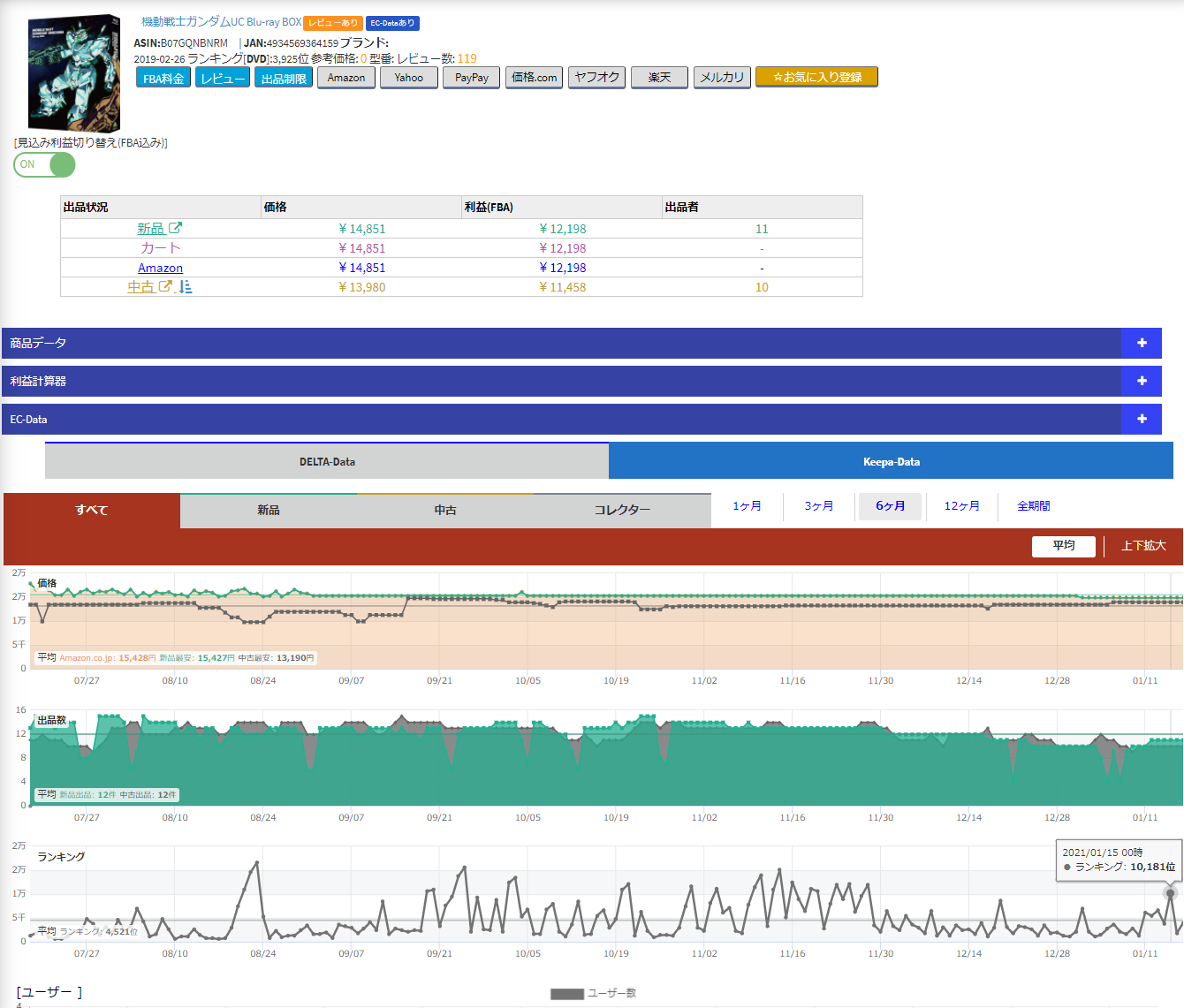The image size is (1184, 1008).
Task: Click 新品 price ¥14,851 cell
Action: click(362, 229)
